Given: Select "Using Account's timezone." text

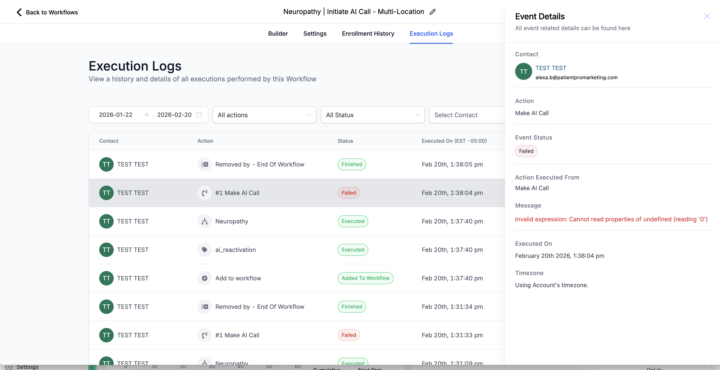Looking at the screenshot, I should click(551, 285).
